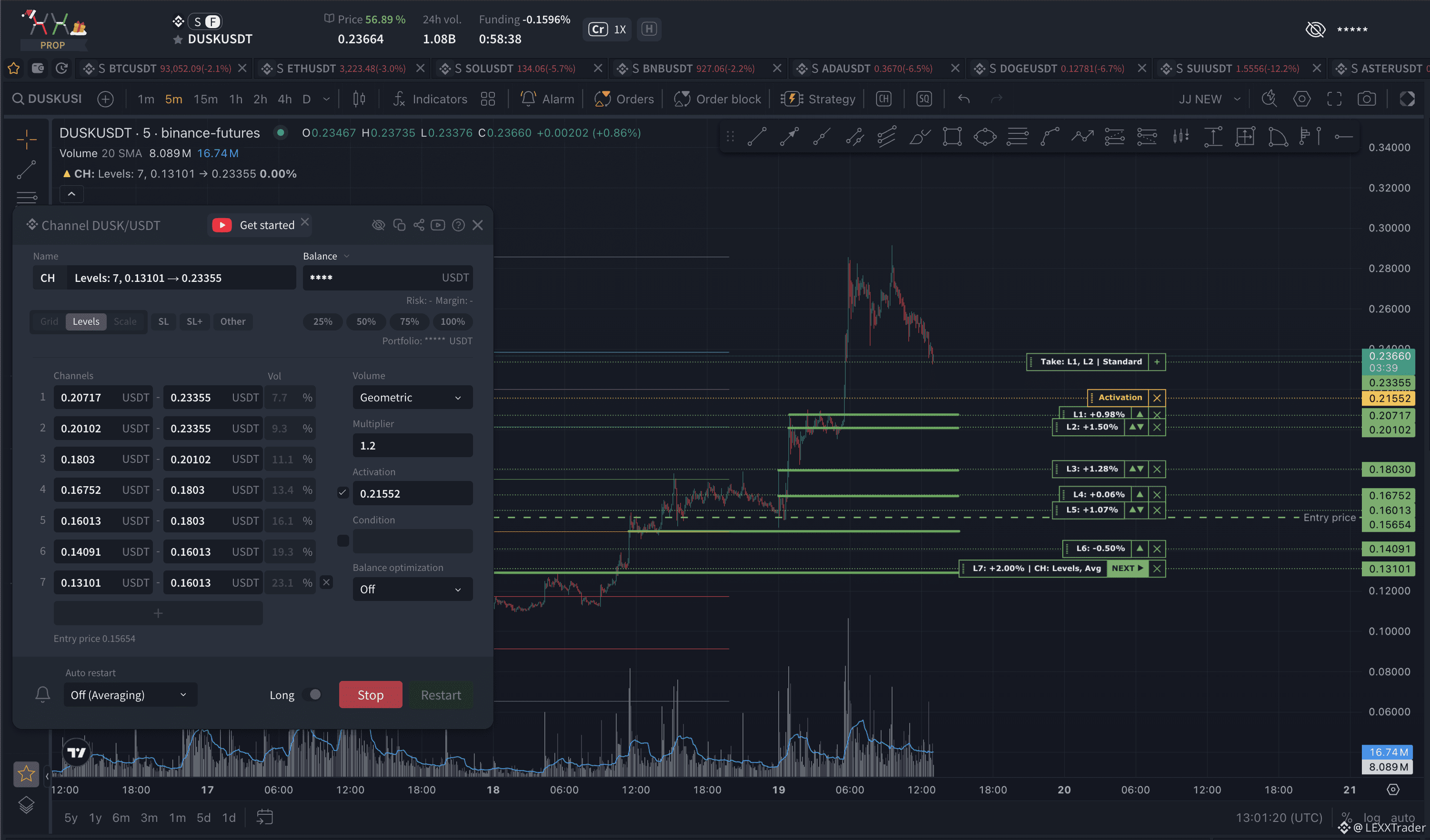The width and height of the screenshot is (1430, 840).
Task: Toggle log scale on the chart
Action: coord(1371,817)
